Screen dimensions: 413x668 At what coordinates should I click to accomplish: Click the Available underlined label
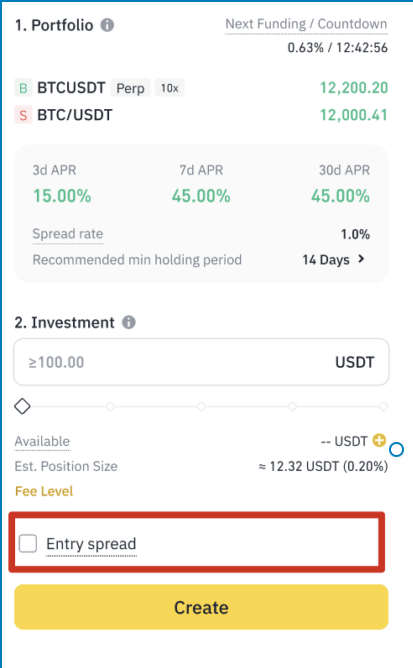click(x=42, y=441)
